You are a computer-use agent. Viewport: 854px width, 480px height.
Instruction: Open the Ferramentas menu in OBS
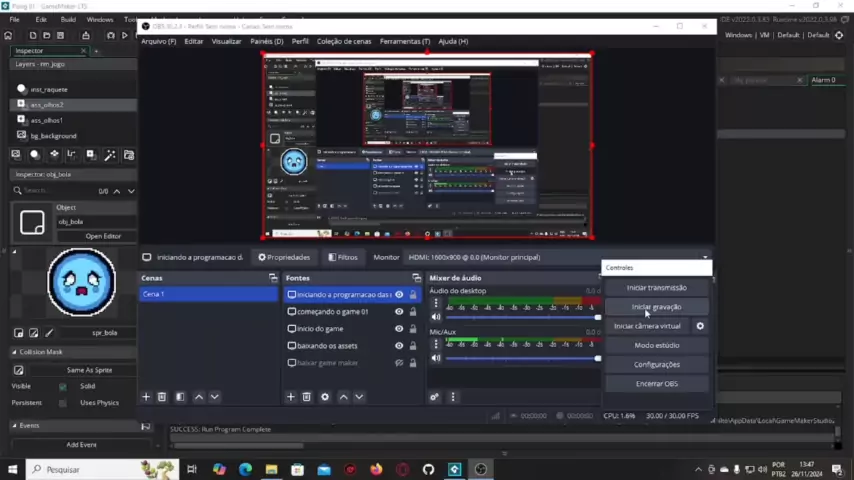point(404,41)
